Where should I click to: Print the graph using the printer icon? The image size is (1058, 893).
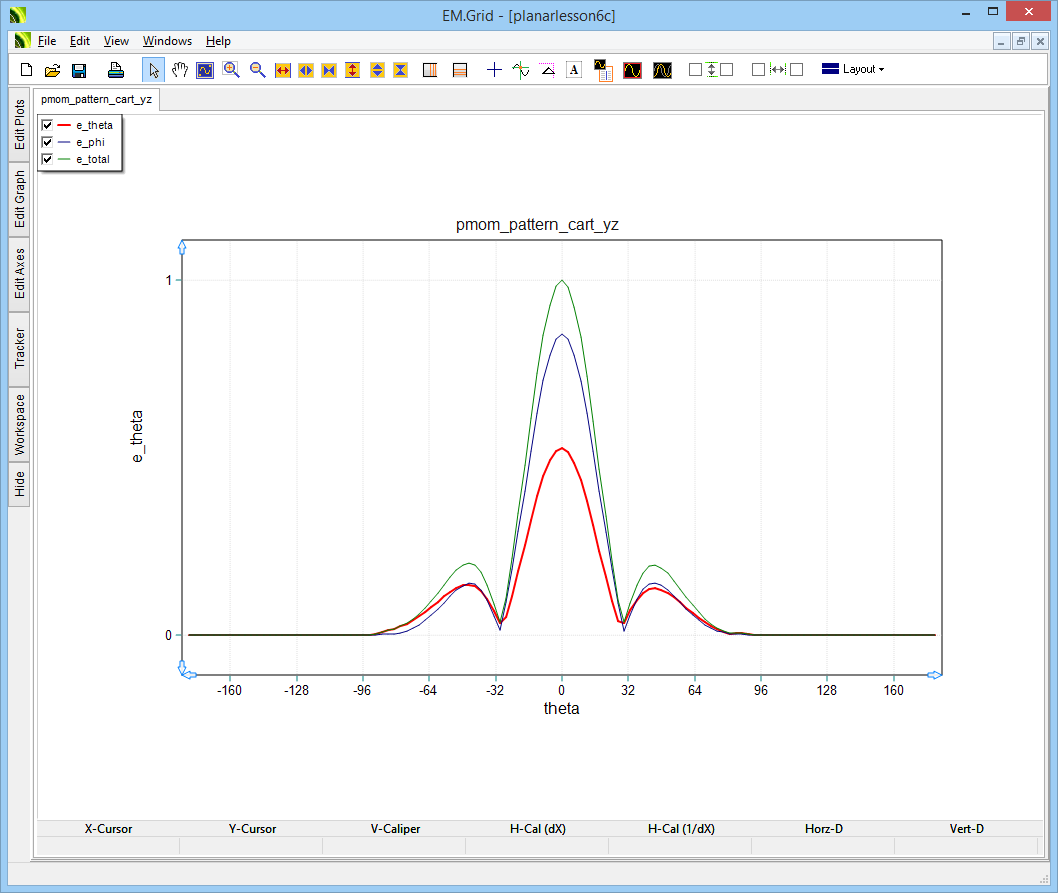tap(116, 70)
